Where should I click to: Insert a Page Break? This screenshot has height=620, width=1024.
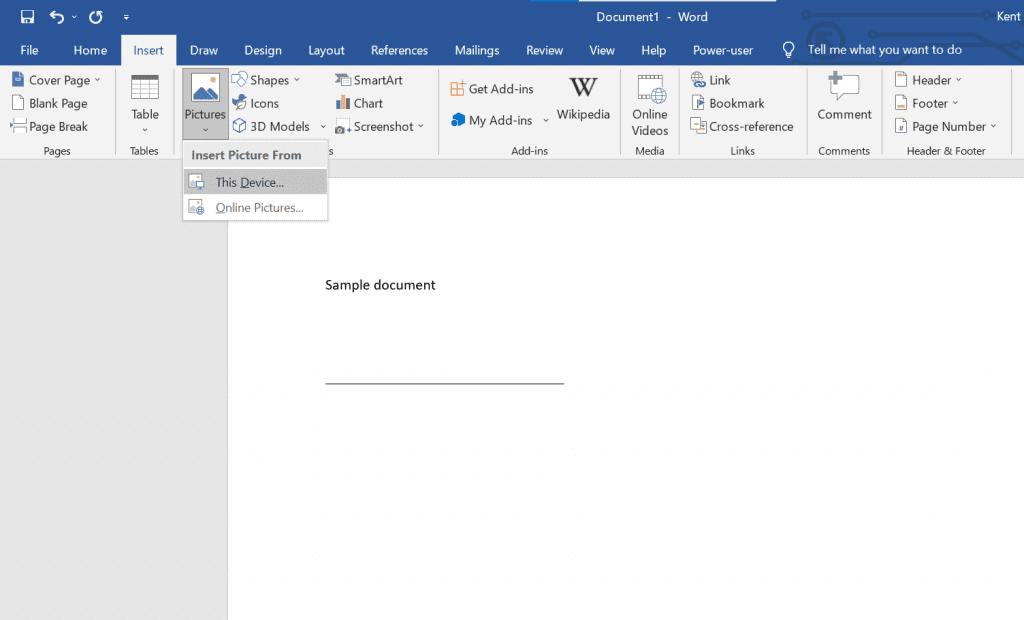coord(53,126)
